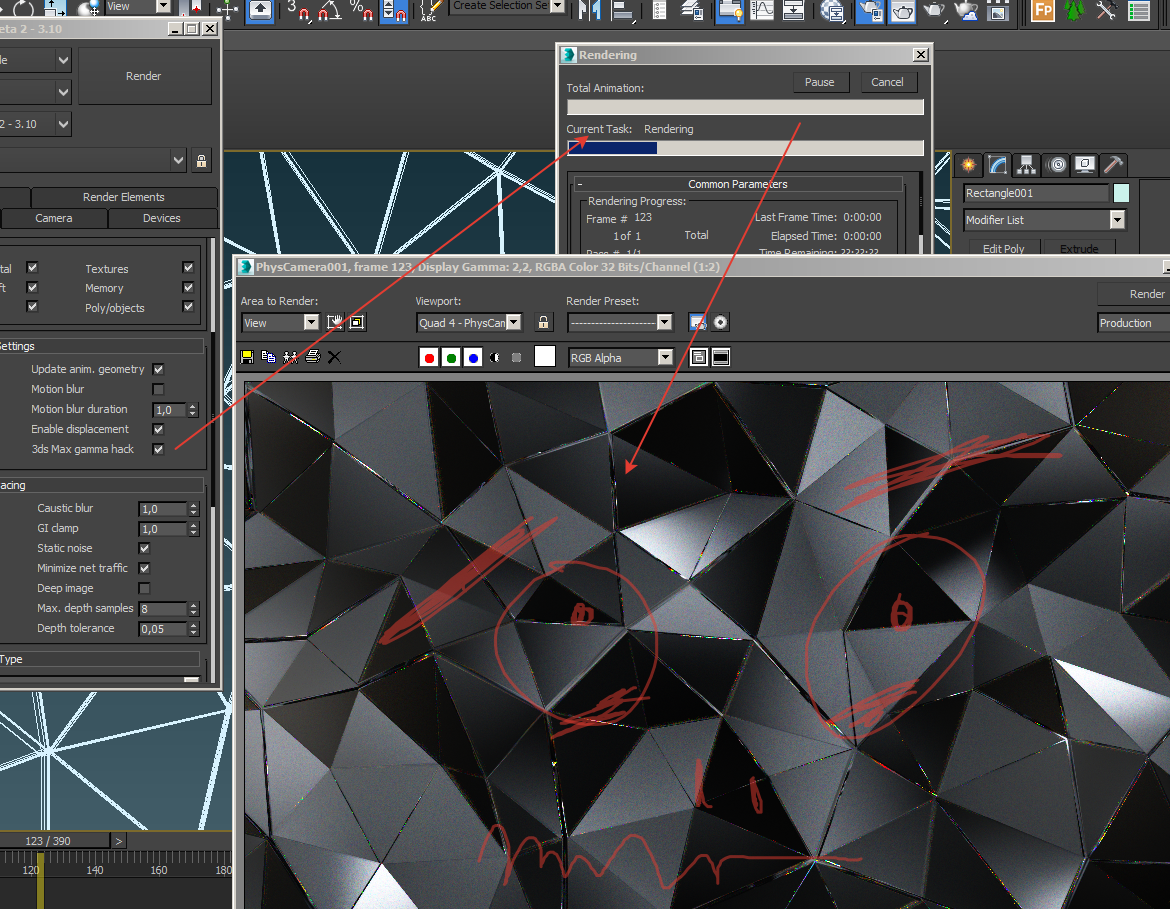This screenshot has width=1170, height=909.
Task: Enable the Motion blur checkbox
Action: tap(158, 389)
